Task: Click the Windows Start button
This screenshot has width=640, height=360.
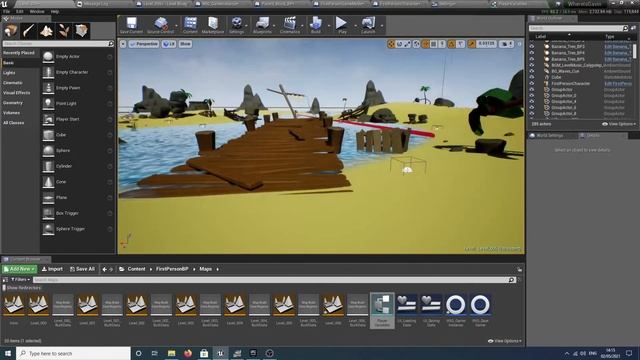Action: pos(8,353)
